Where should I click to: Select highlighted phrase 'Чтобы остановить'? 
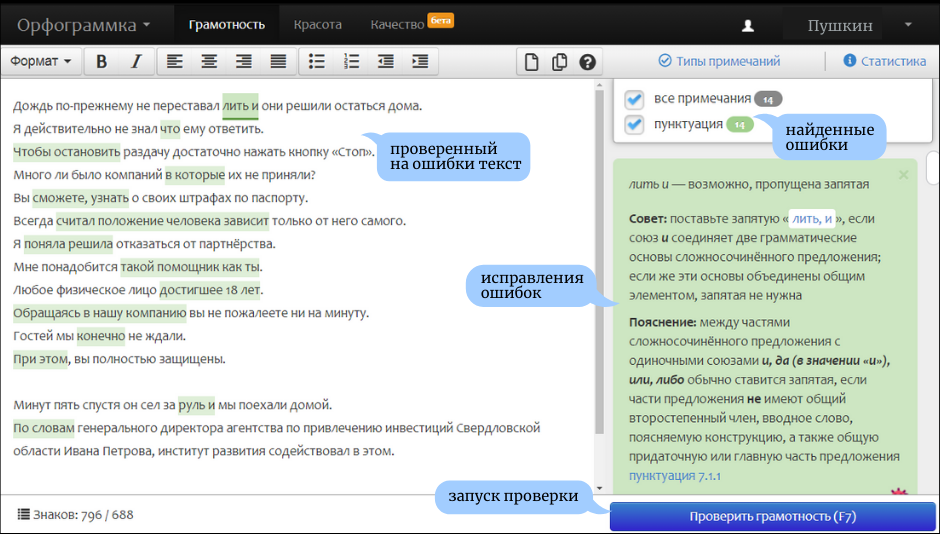(x=67, y=152)
